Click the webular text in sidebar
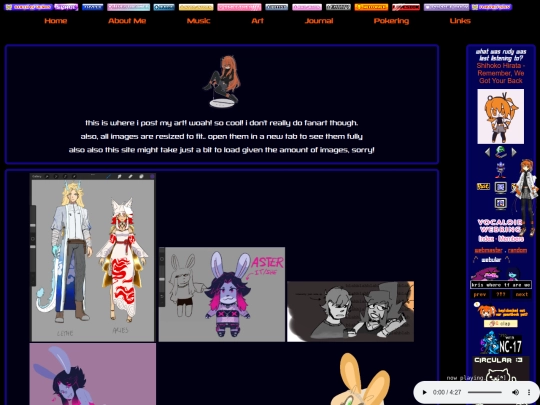 pyautogui.click(x=491, y=260)
